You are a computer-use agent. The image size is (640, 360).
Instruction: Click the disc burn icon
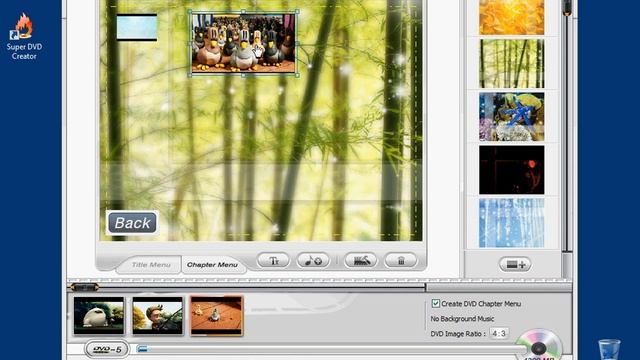[x=538, y=346]
